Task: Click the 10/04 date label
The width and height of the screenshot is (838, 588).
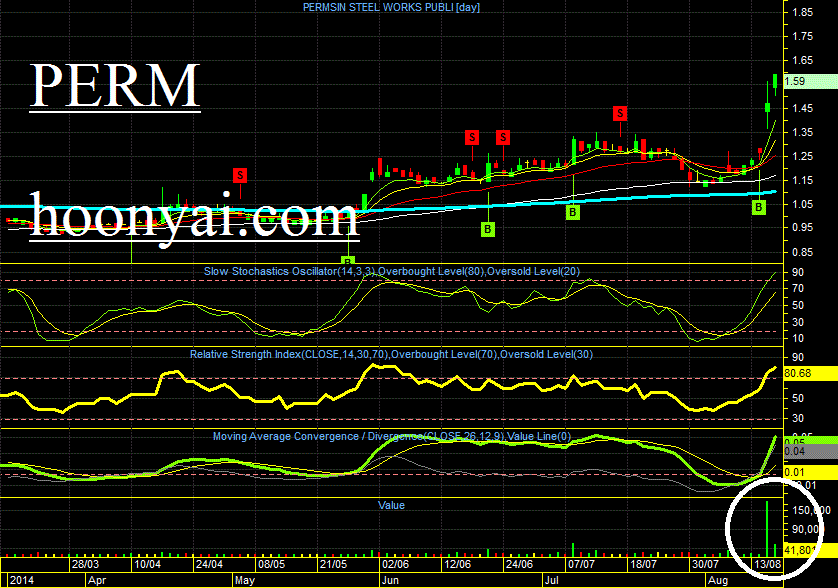Action: tap(148, 564)
